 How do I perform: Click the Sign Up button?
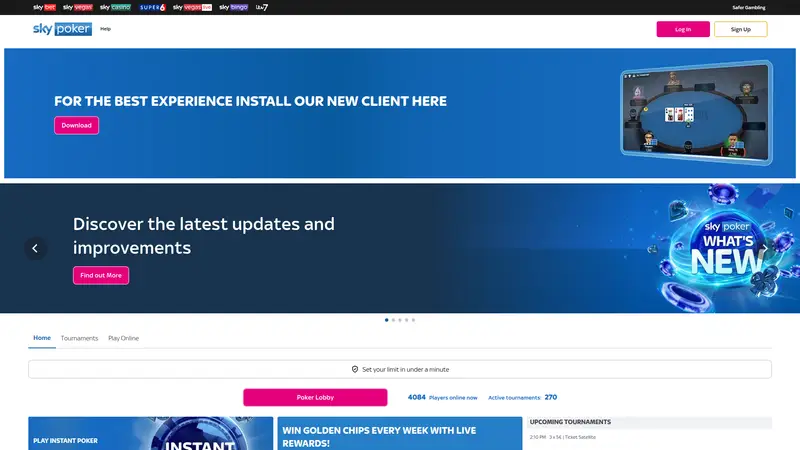[741, 29]
